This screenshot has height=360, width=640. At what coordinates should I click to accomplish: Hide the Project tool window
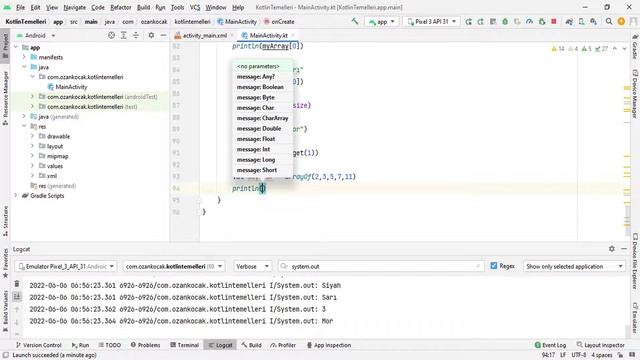click(163, 36)
